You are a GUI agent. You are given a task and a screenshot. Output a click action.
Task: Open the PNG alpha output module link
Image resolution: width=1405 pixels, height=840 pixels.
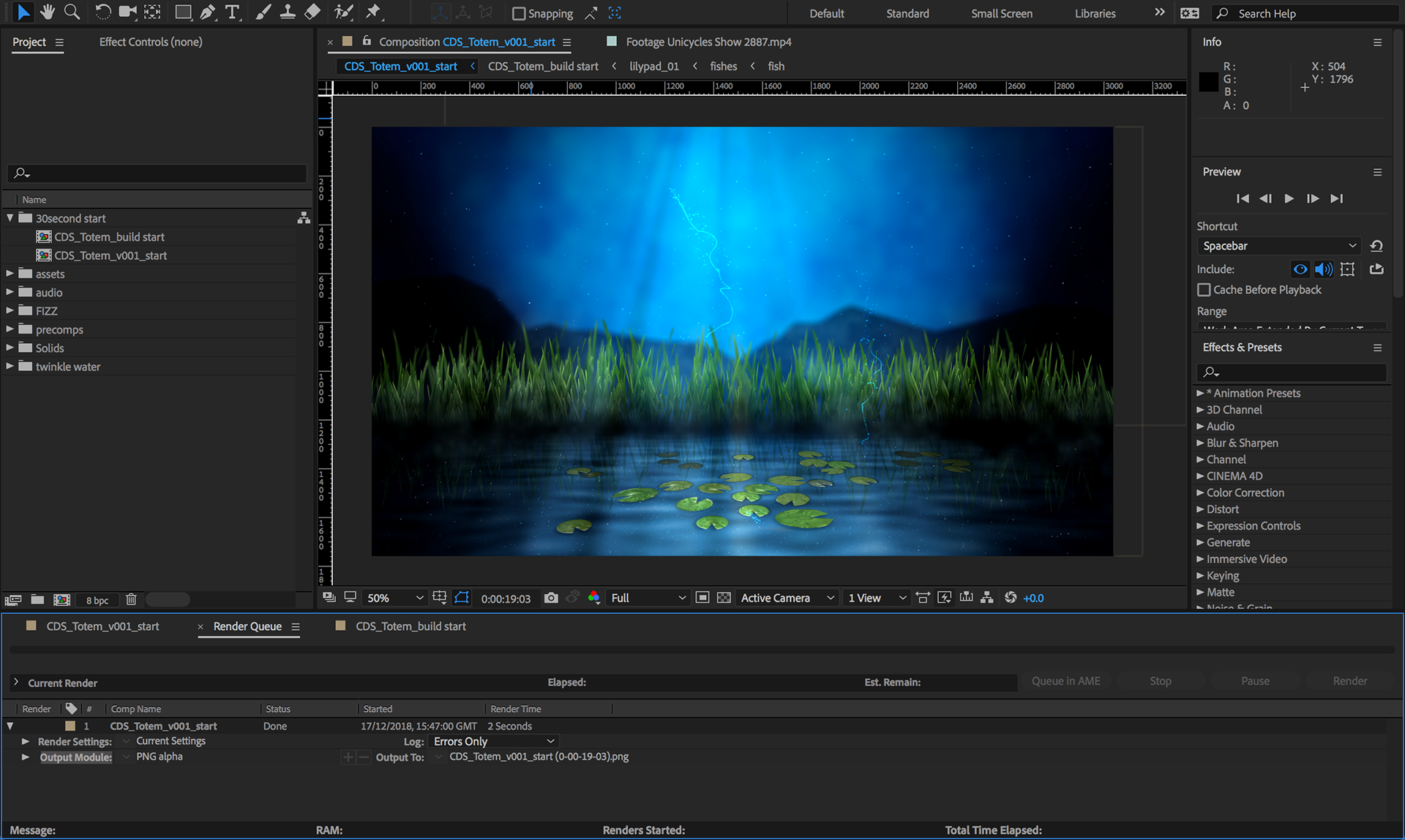point(160,757)
